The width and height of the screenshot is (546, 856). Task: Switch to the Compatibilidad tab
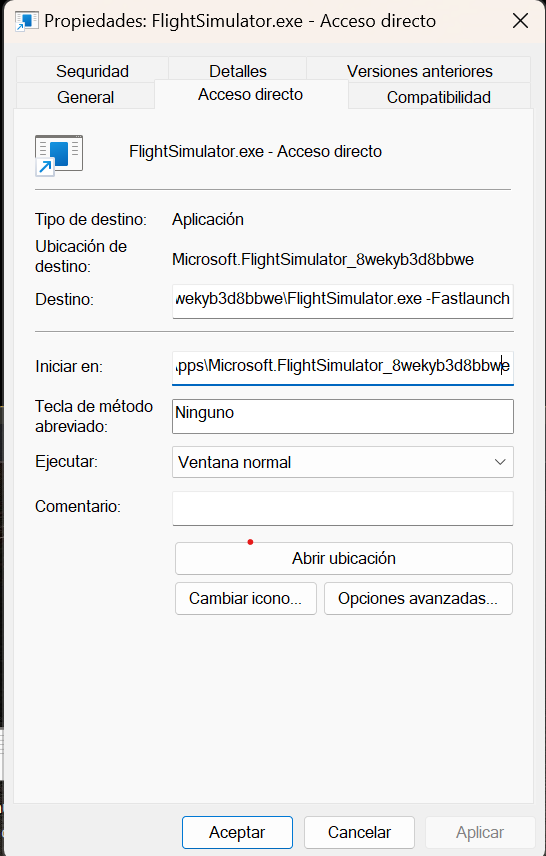(438, 97)
